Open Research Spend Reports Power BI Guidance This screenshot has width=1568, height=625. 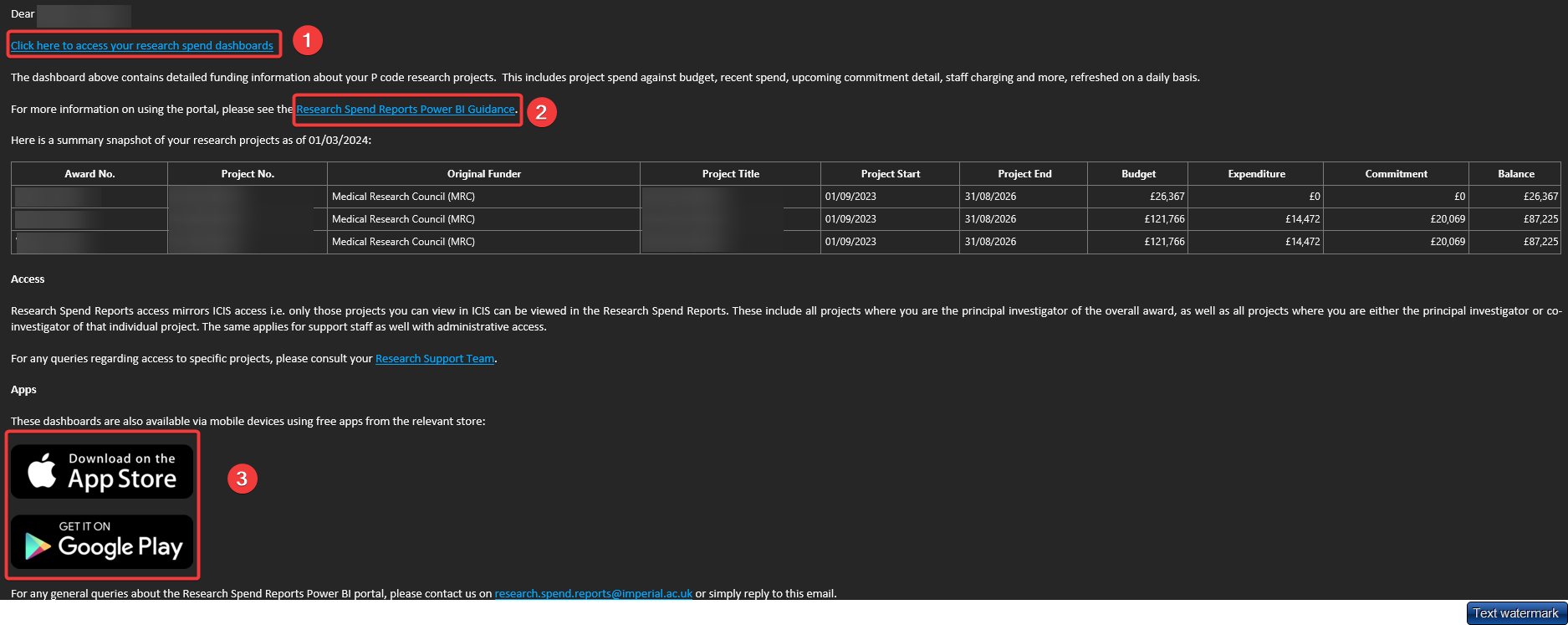pyautogui.click(x=406, y=110)
